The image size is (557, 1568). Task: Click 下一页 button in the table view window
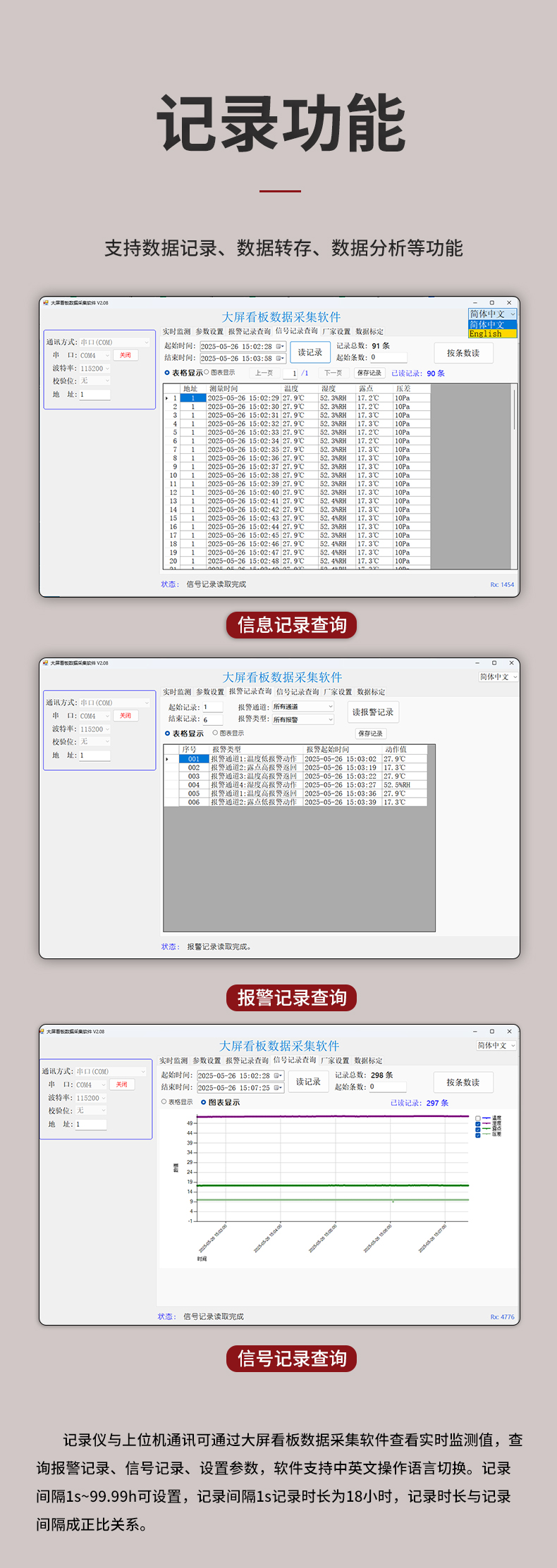[333, 373]
